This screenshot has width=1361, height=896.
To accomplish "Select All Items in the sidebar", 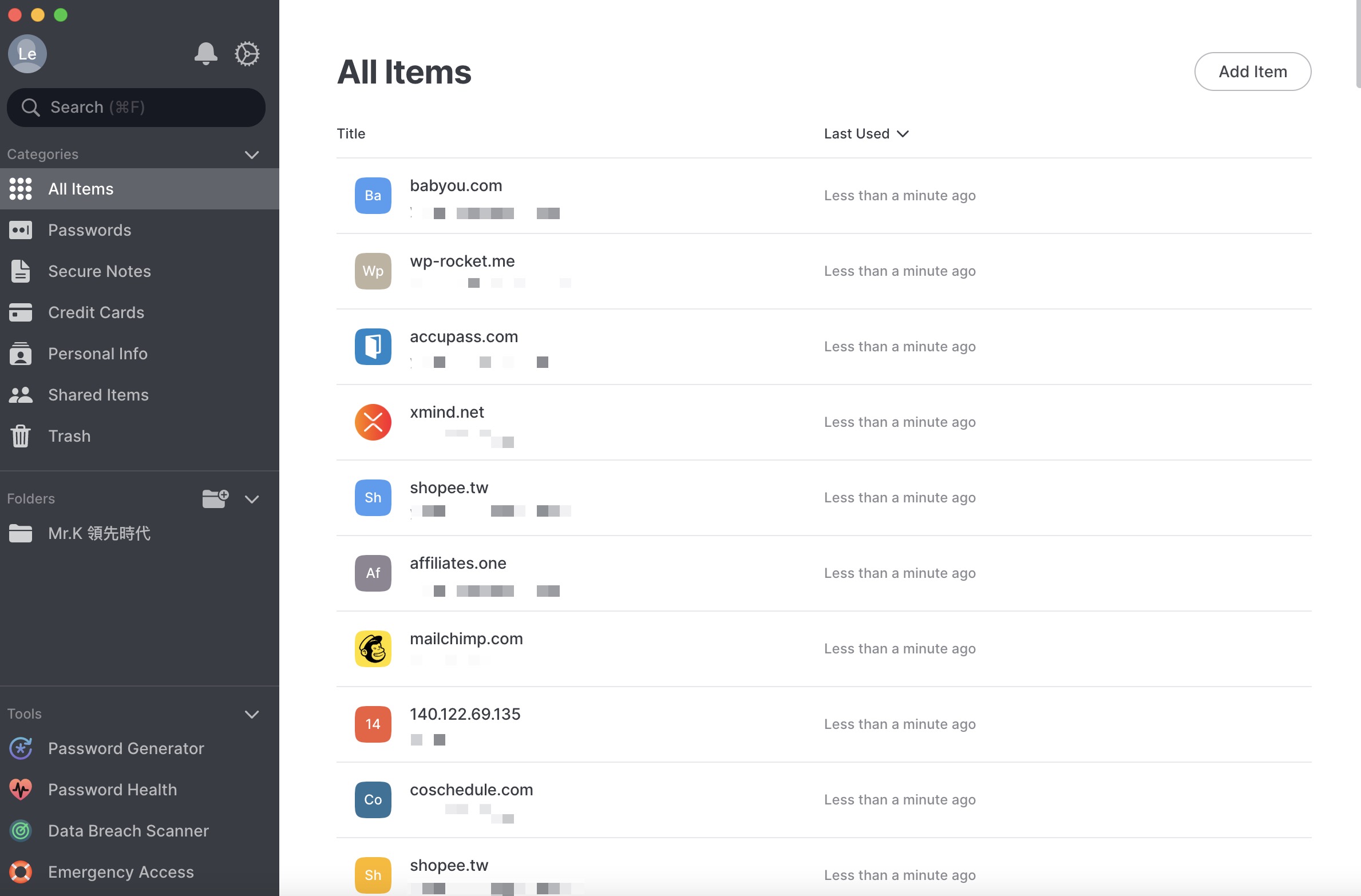I will [140, 189].
